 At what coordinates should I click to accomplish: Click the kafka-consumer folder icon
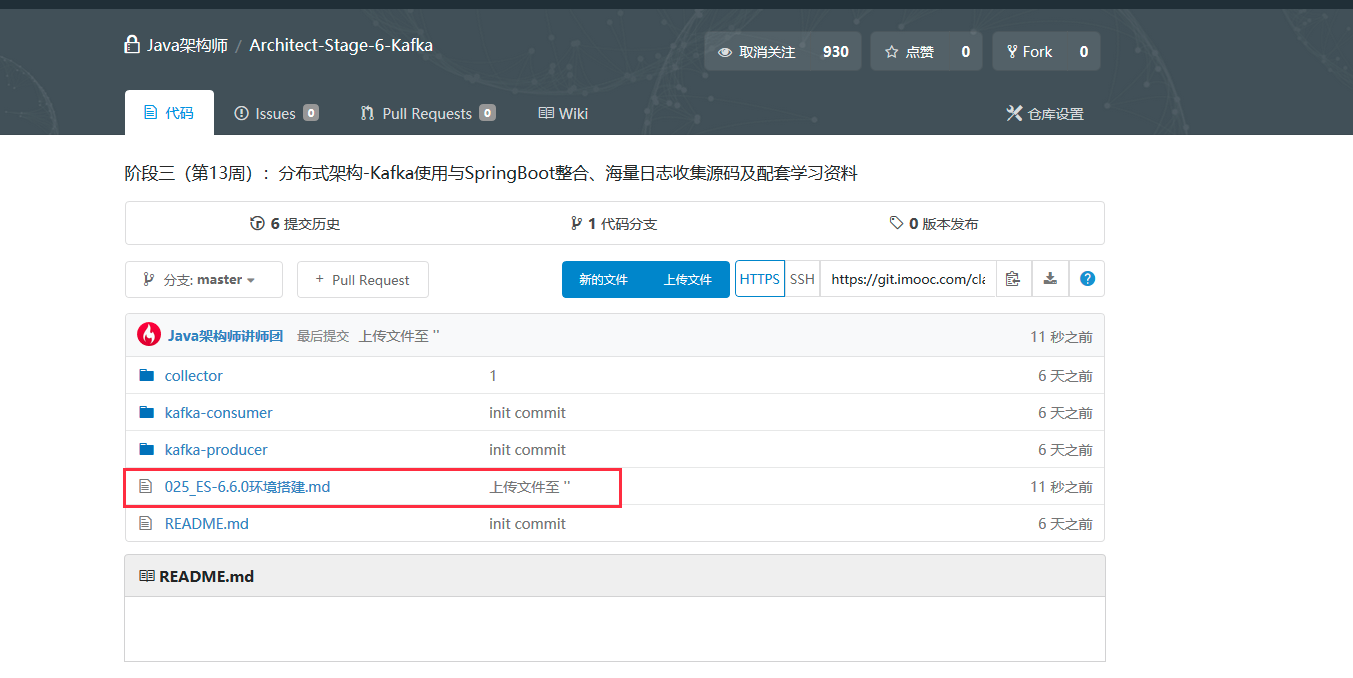coord(147,413)
